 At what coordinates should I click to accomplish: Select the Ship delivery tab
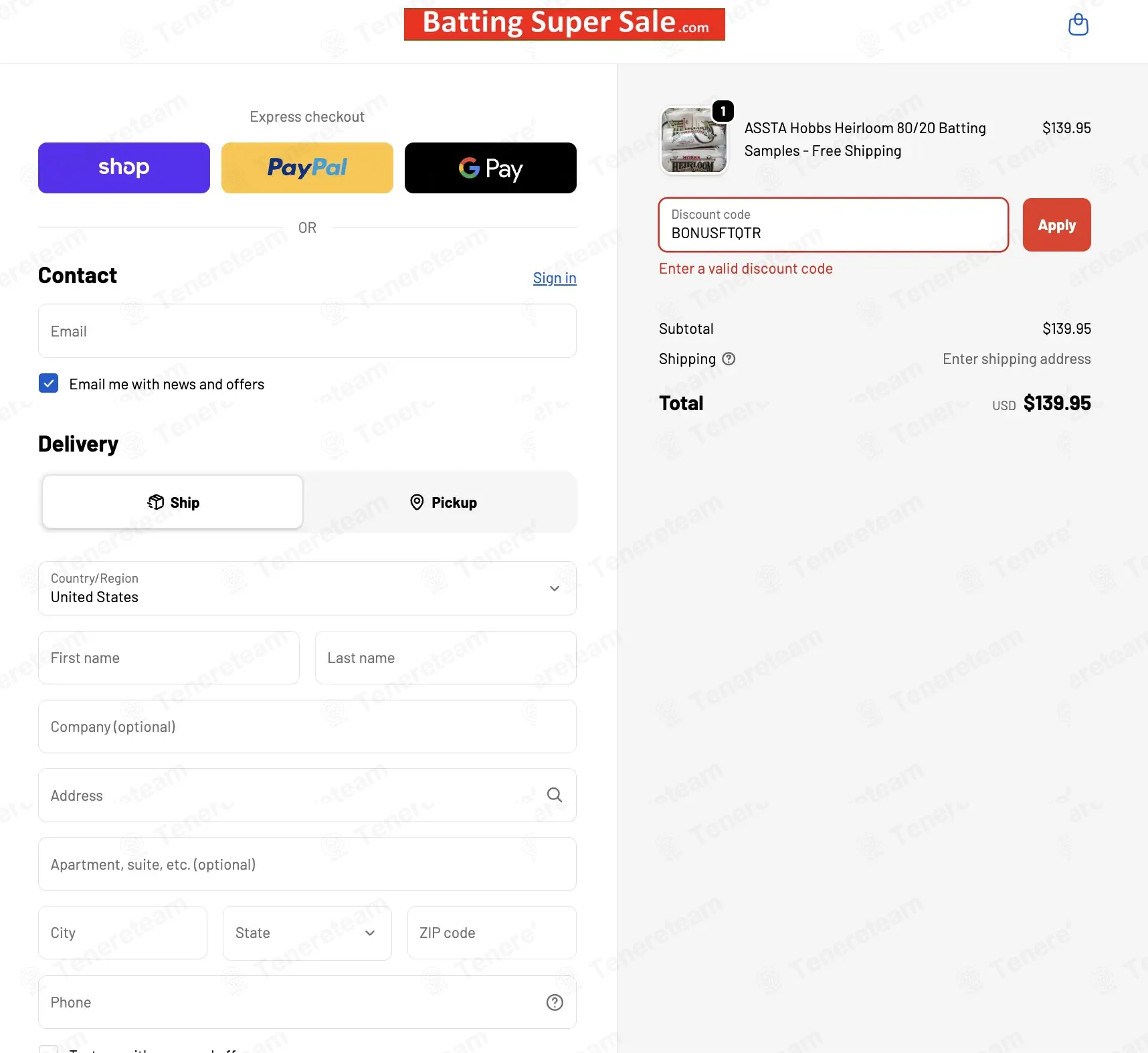click(x=173, y=502)
